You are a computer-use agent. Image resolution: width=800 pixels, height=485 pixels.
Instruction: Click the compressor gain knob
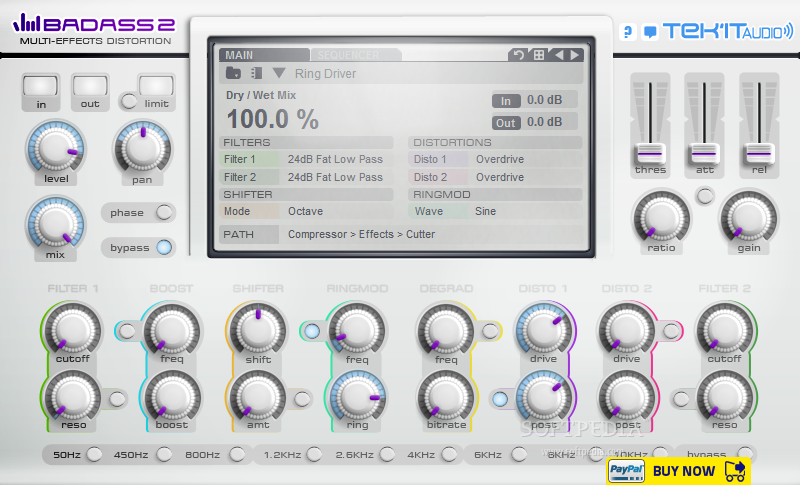[x=748, y=218]
